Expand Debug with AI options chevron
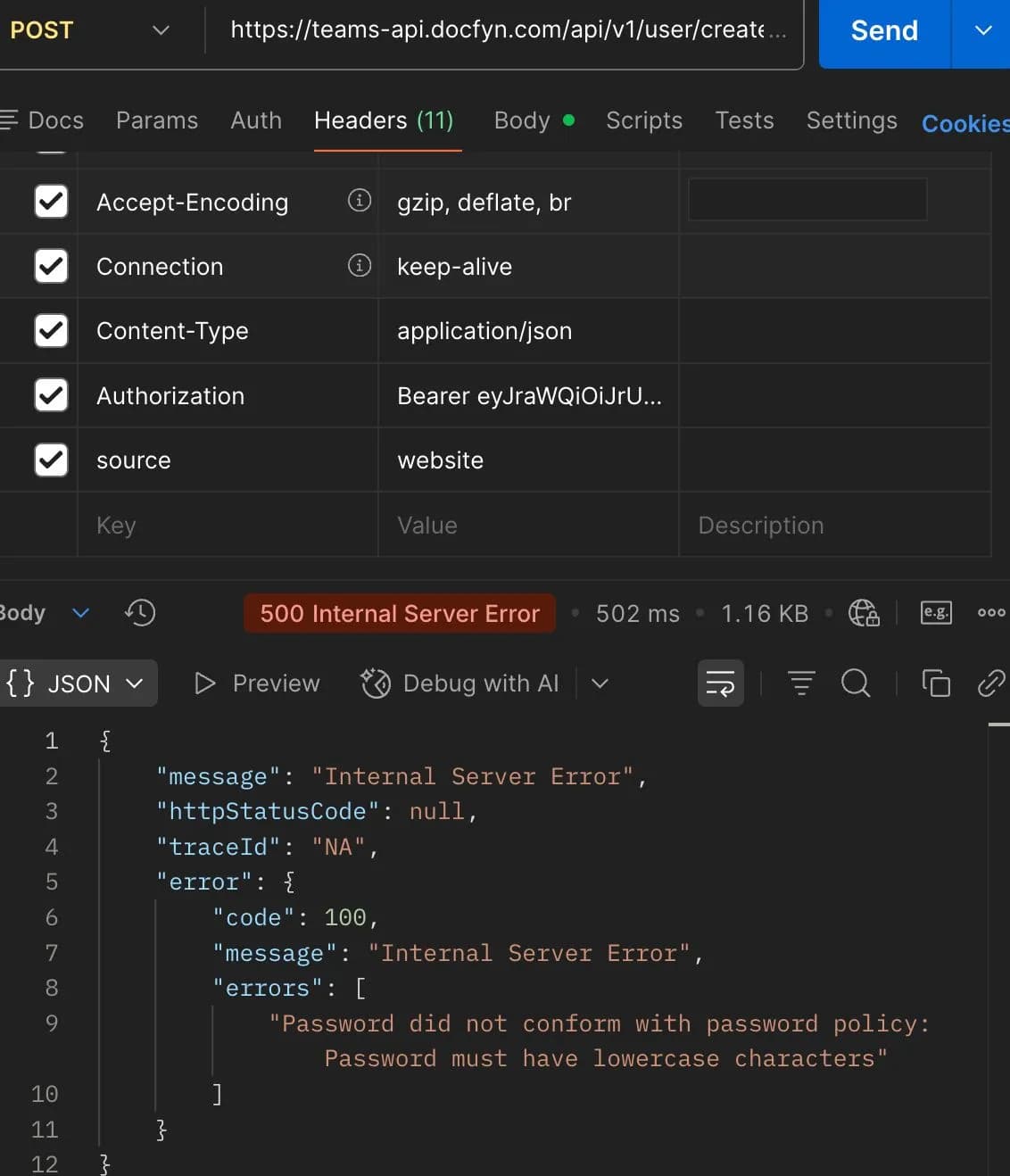1010x1176 pixels. coord(600,683)
